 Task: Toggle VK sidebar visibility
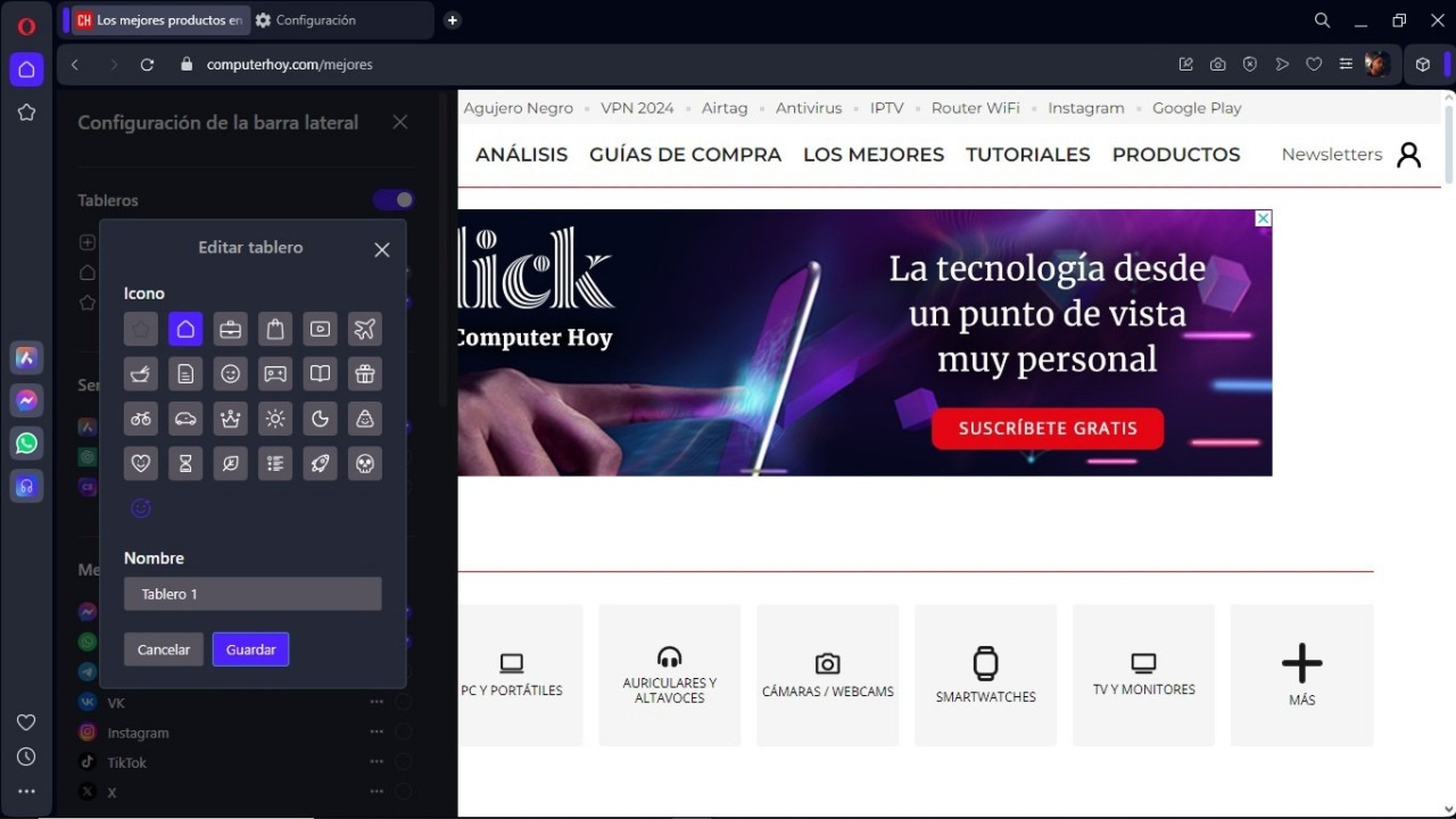(403, 702)
